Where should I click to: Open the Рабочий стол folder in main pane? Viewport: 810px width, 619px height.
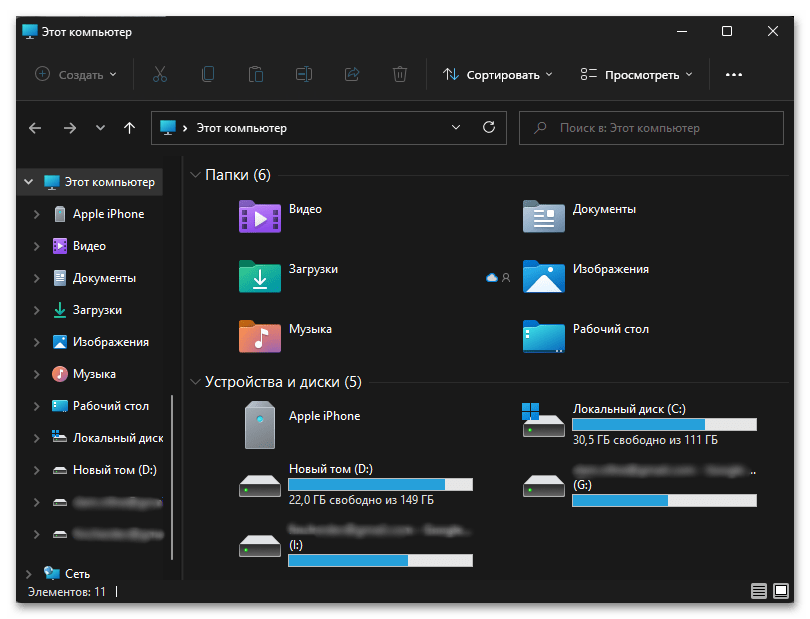coord(543,337)
